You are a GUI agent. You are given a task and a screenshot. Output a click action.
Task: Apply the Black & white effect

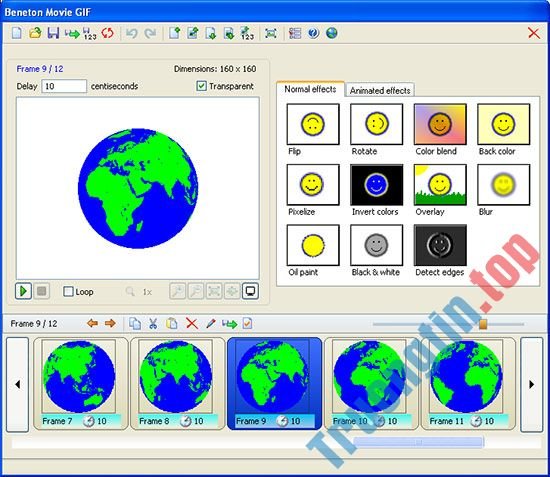(376, 245)
